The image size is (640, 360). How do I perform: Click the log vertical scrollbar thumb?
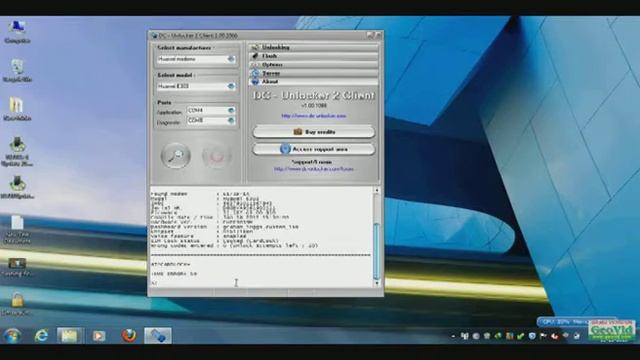click(377, 251)
